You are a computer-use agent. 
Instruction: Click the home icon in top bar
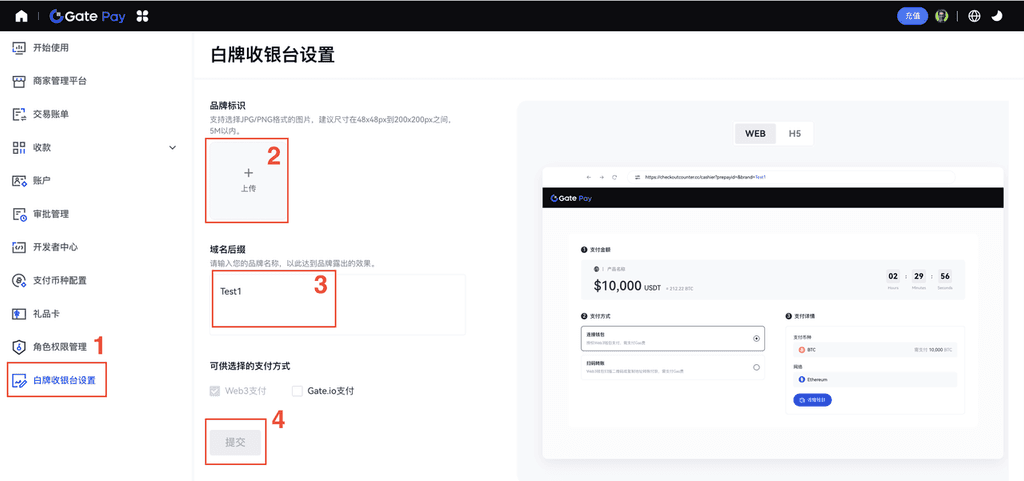pos(21,16)
